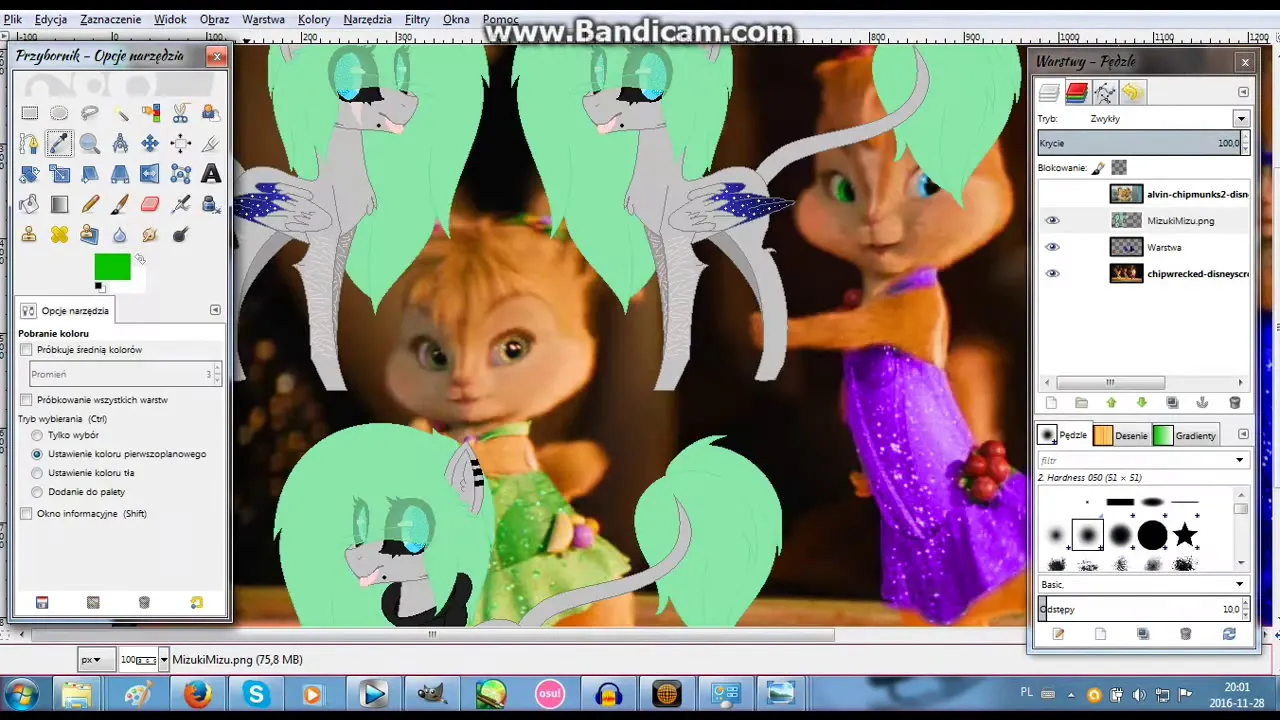Screen dimensions: 1280x720
Task: Select the Smudge tool
Action: [x=150, y=234]
